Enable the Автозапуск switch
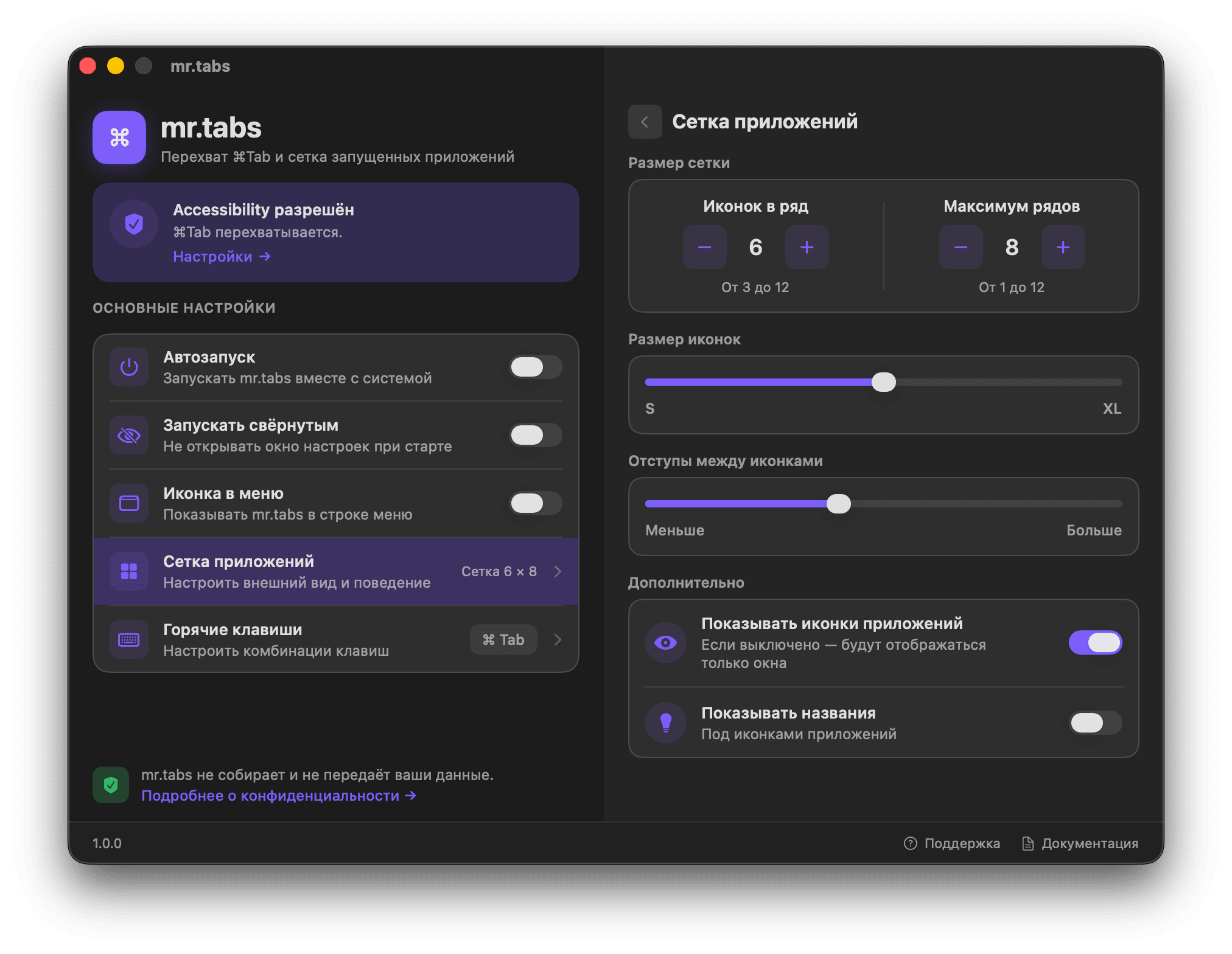The width and height of the screenshot is (1232, 954). pyautogui.click(x=536, y=367)
